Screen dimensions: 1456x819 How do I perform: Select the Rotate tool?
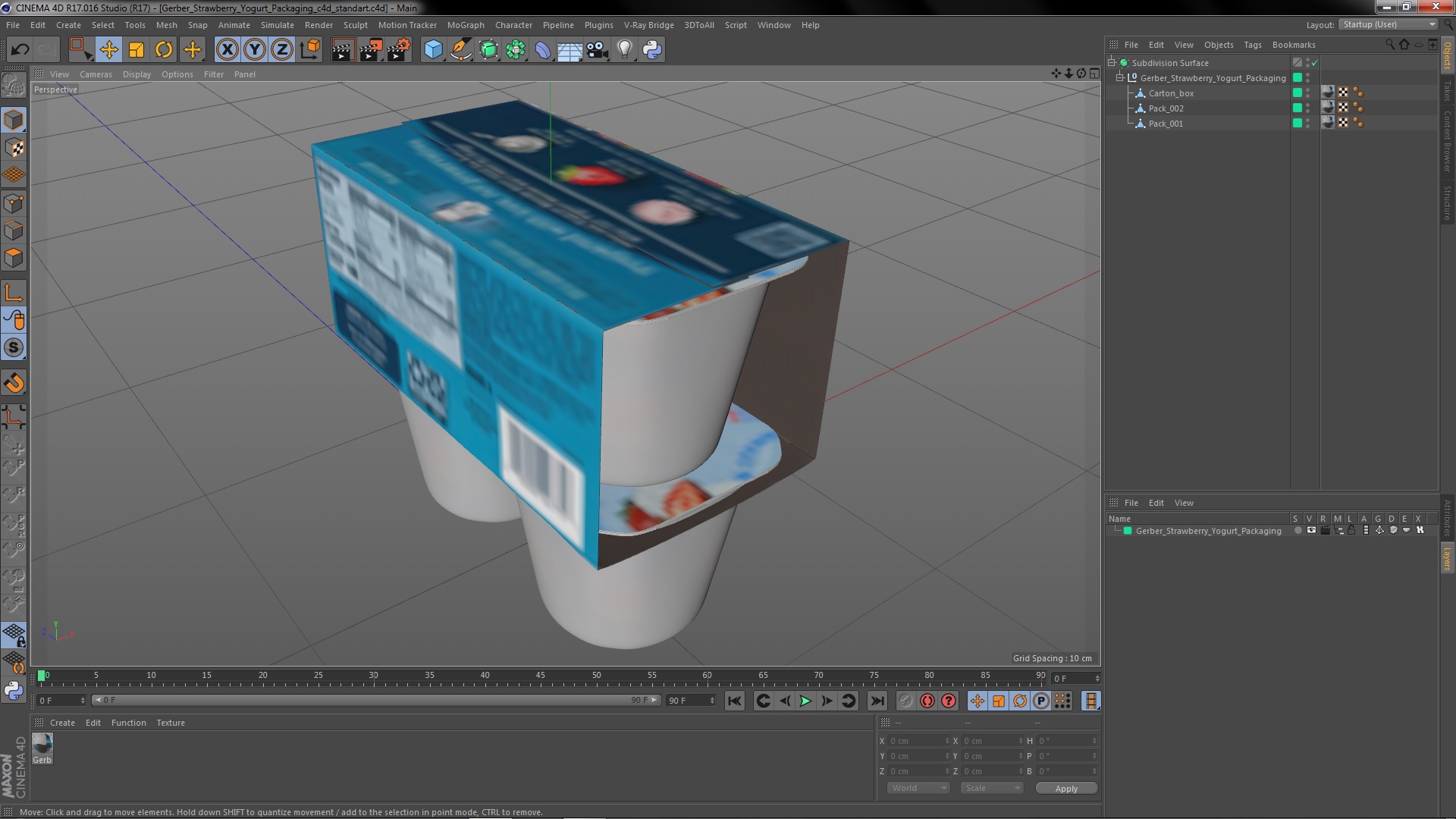[164, 50]
